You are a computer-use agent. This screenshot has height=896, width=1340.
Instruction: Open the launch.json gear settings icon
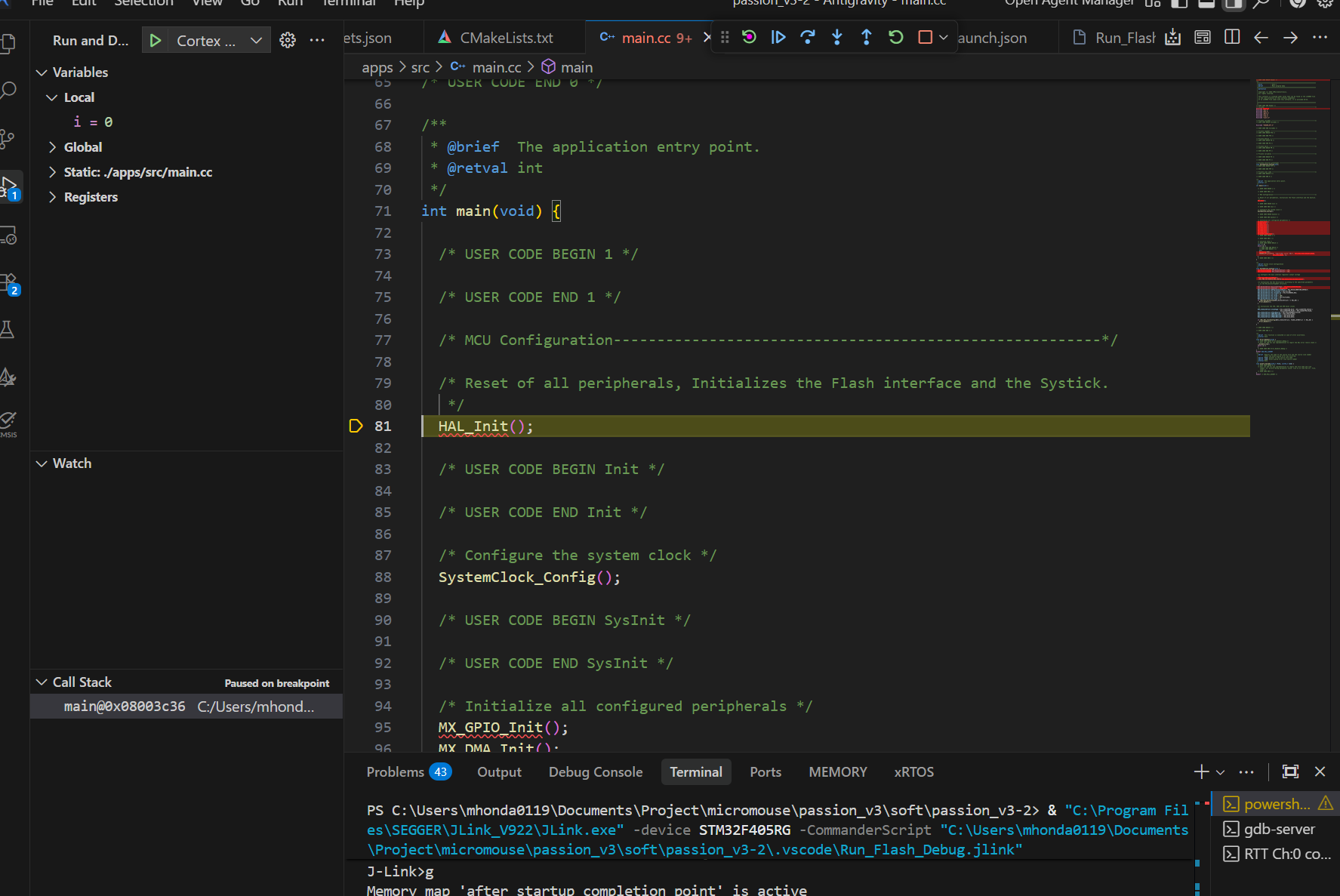tap(288, 40)
